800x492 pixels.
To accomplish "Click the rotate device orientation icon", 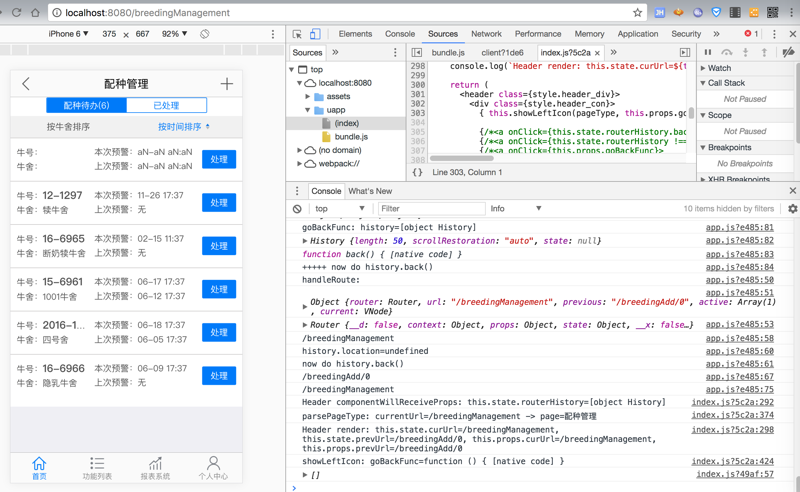I will coord(204,34).
